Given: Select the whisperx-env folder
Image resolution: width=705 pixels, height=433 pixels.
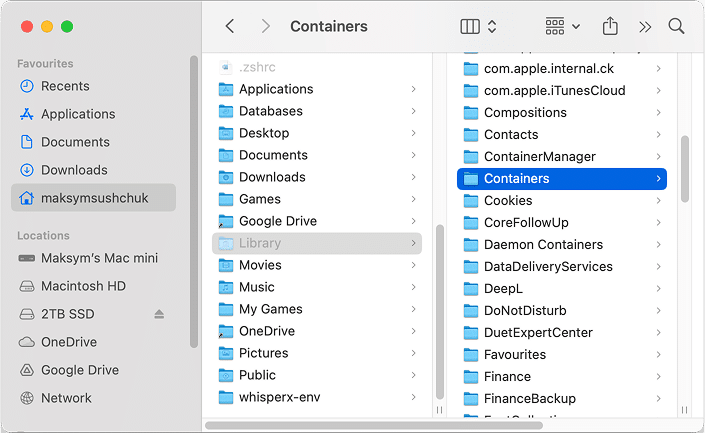Looking at the screenshot, I should click(317, 397).
